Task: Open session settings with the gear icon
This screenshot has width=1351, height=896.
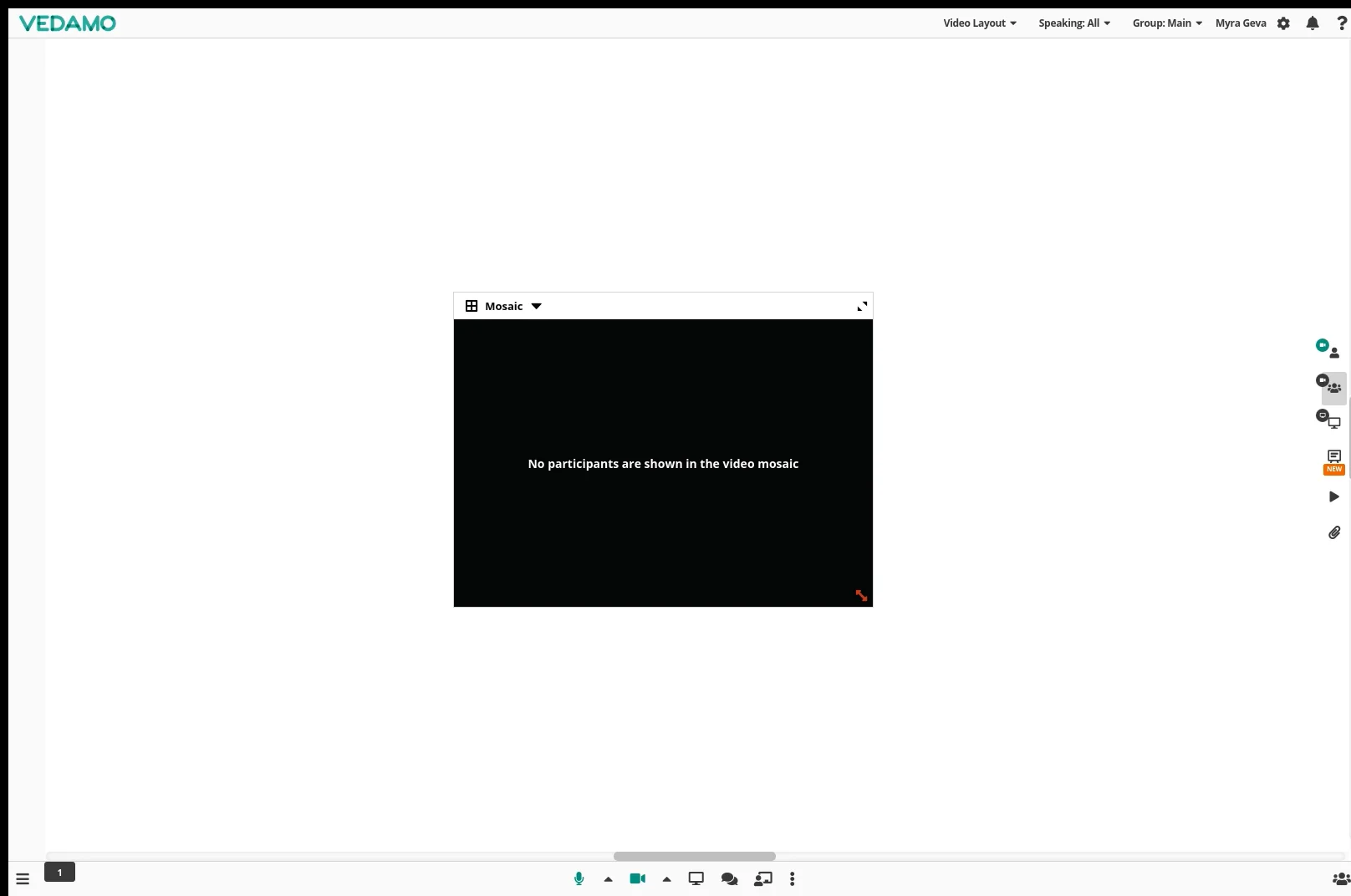Action: [1283, 23]
